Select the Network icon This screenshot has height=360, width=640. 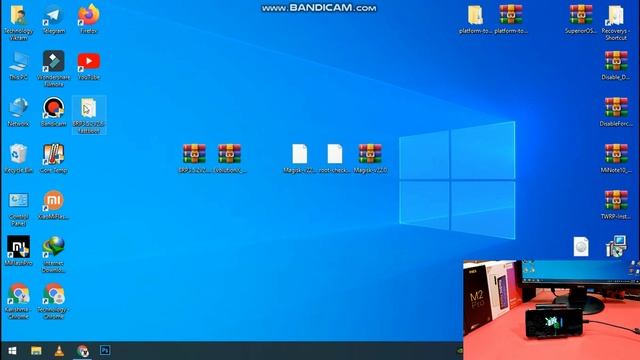(x=18, y=112)
